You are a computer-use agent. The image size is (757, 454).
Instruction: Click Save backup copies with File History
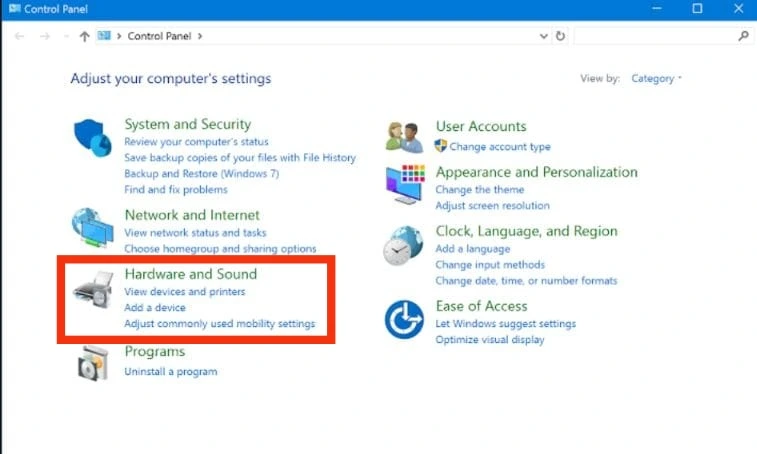coord(240,158)
